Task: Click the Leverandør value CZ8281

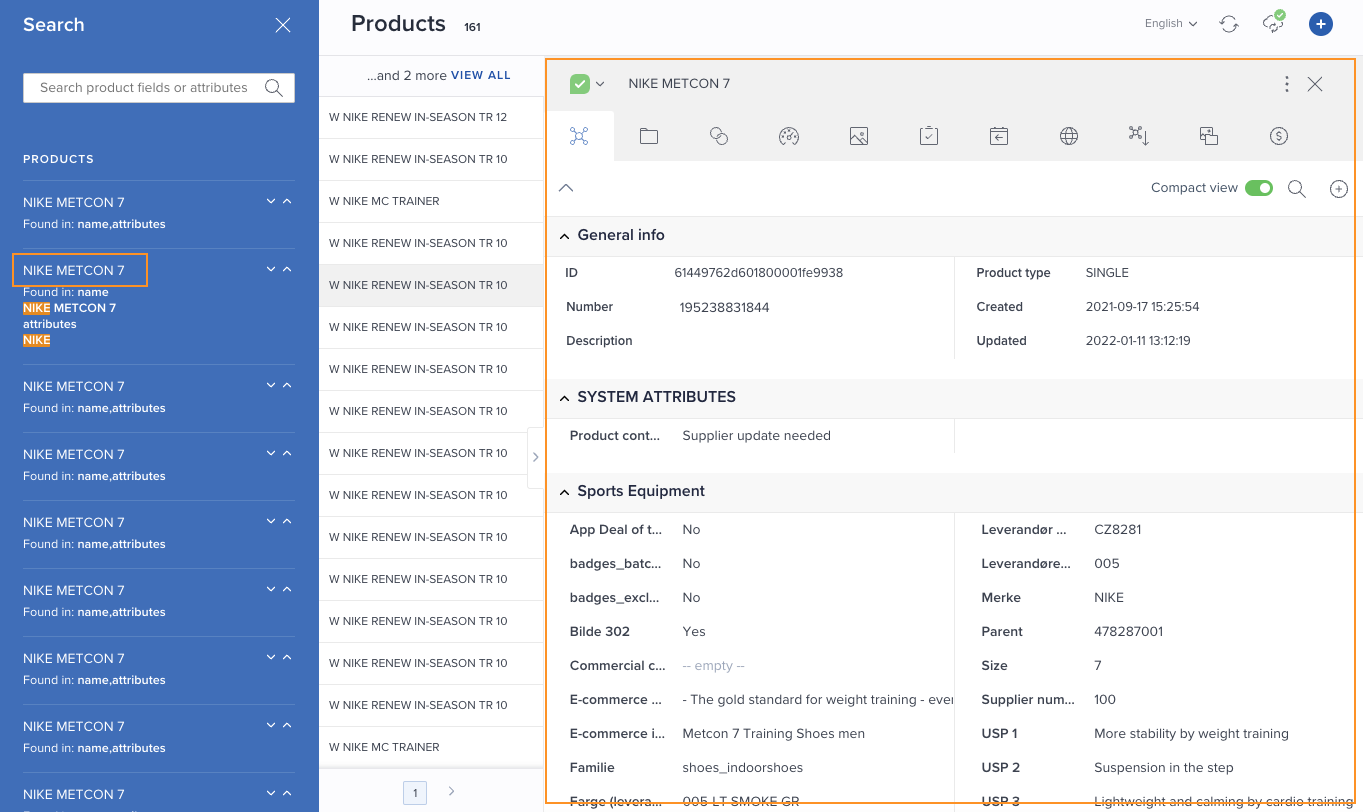Action: click(x=1118, y=529)
